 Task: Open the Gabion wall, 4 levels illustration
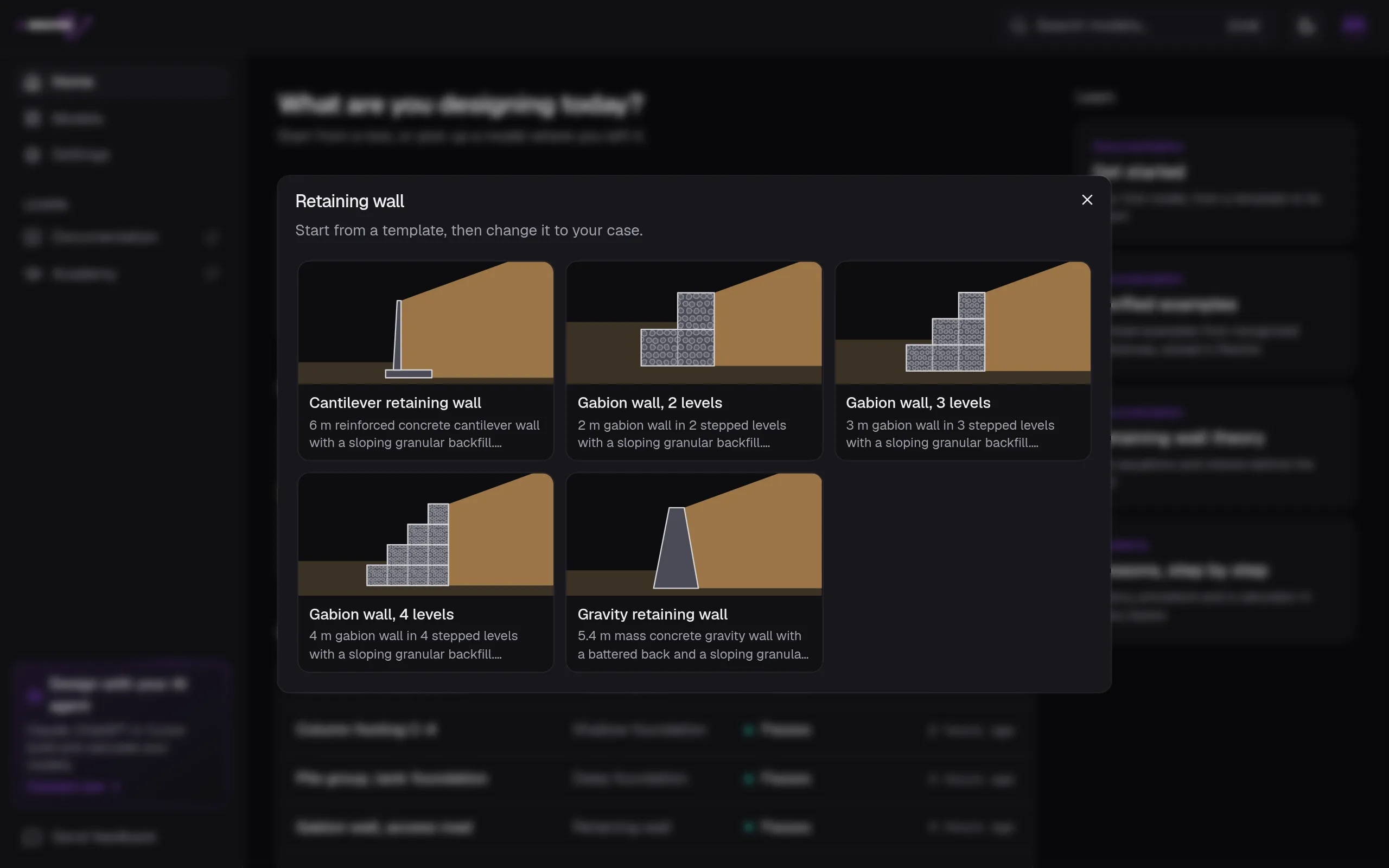click(425, 534)
